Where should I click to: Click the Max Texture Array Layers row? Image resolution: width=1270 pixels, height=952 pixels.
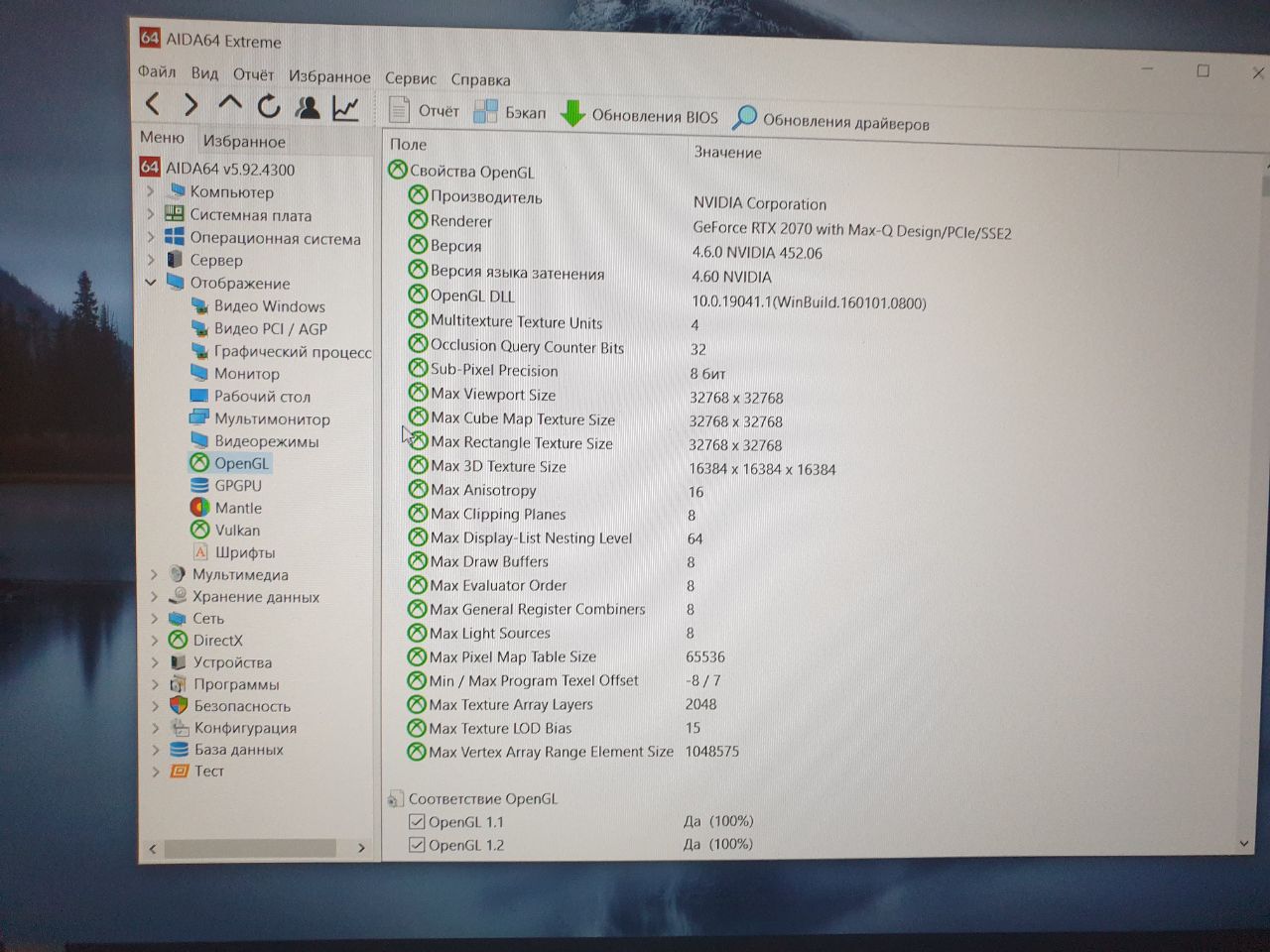coord(562,704)
